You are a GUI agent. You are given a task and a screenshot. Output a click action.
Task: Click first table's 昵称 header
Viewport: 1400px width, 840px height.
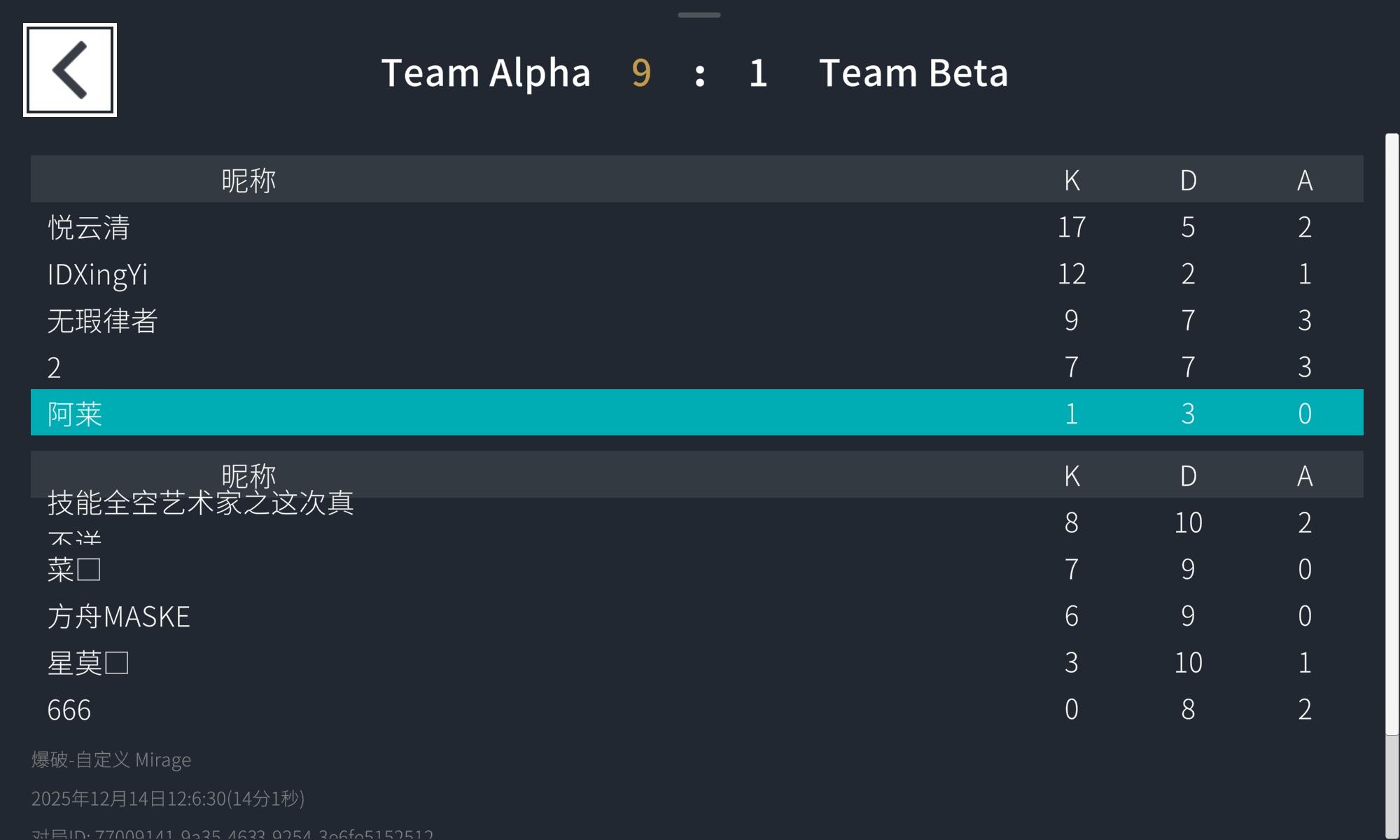point(248,181)
